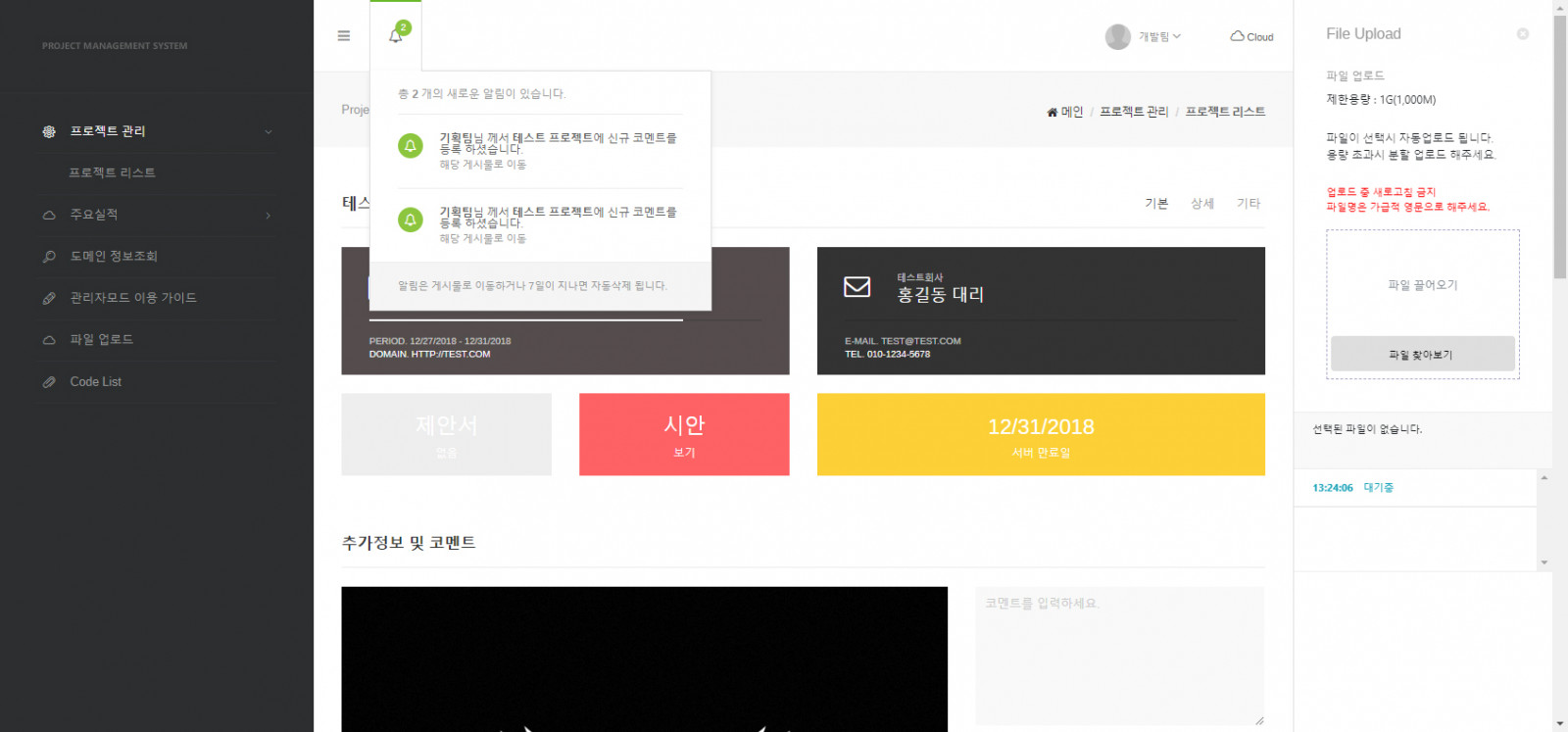1568x732 pixels.
Task: Click the home icon in breadcrumb
Action: [x=1052, y=112]
